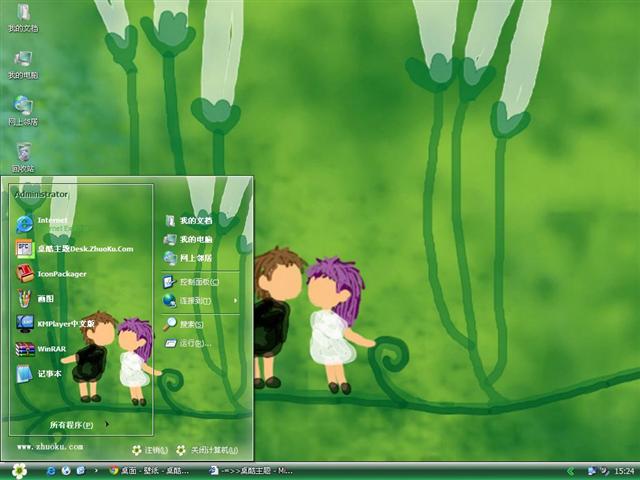
Task: Open 桌酷主题 Desk.ZhuoKu.Com in the Start menu
Action: click(x=75, y=249)
